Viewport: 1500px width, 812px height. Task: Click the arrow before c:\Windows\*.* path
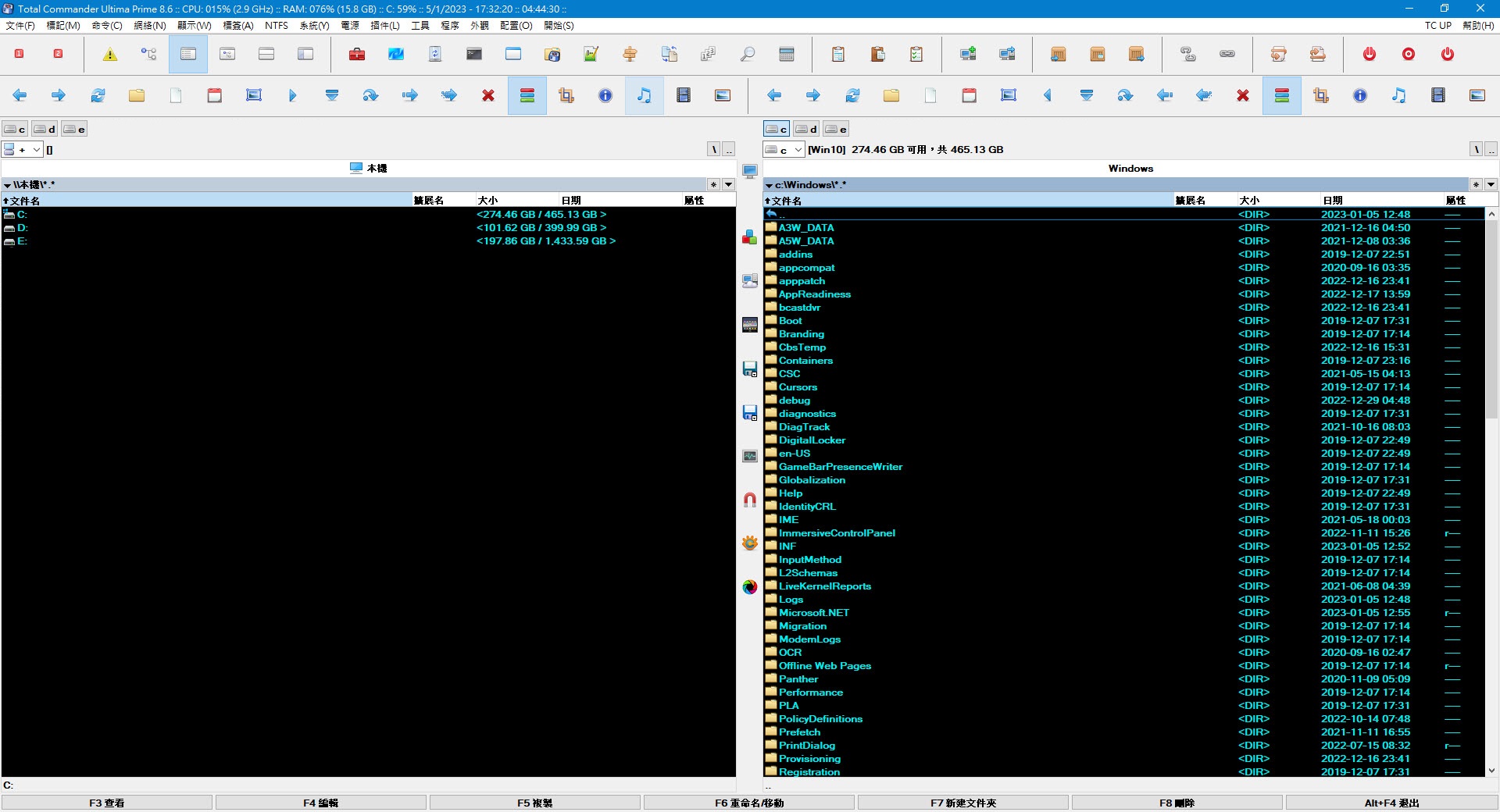[769, 186]
